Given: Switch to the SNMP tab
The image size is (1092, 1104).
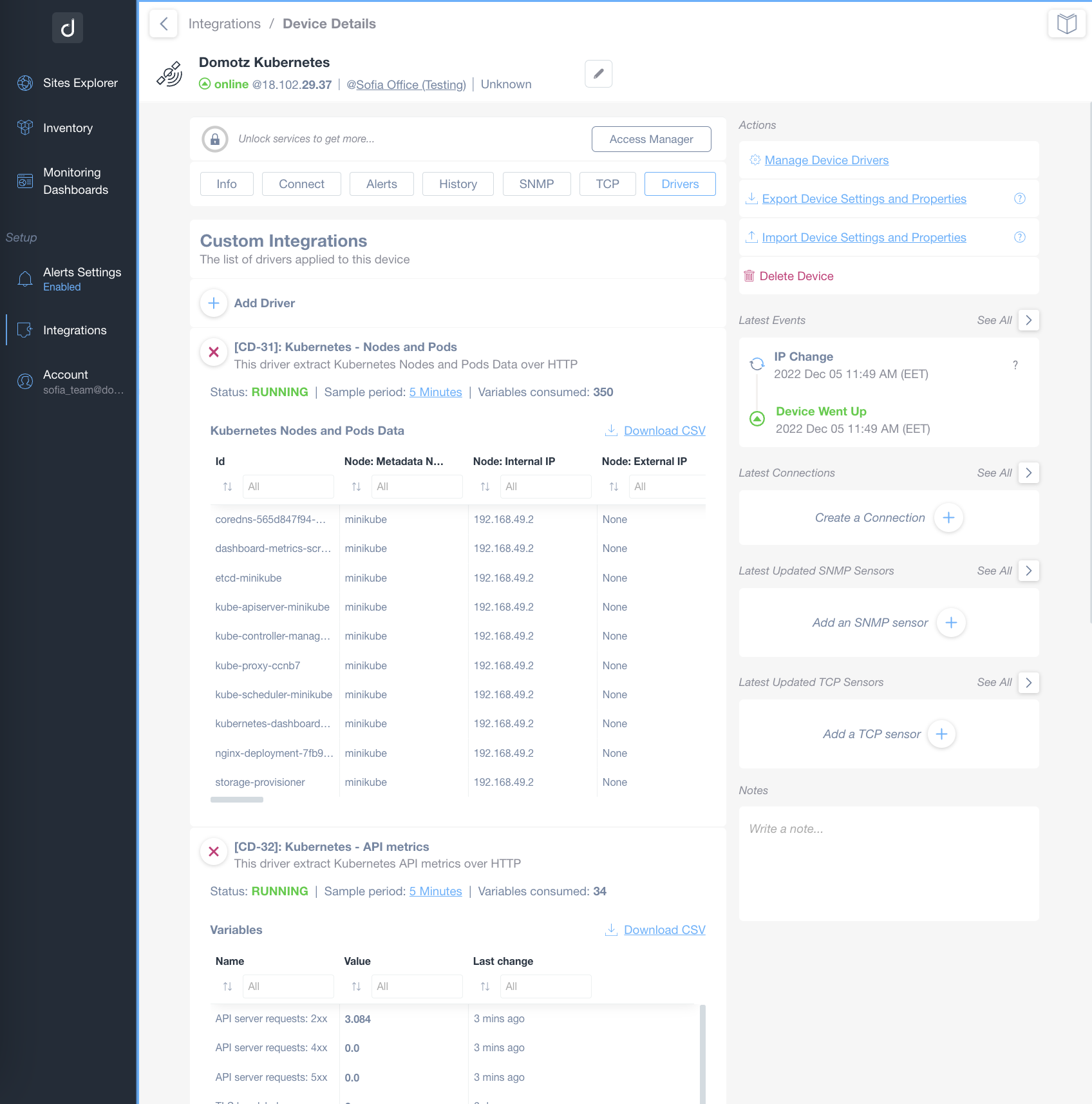Looking at the screenshot, I should (x=536, y=184).
